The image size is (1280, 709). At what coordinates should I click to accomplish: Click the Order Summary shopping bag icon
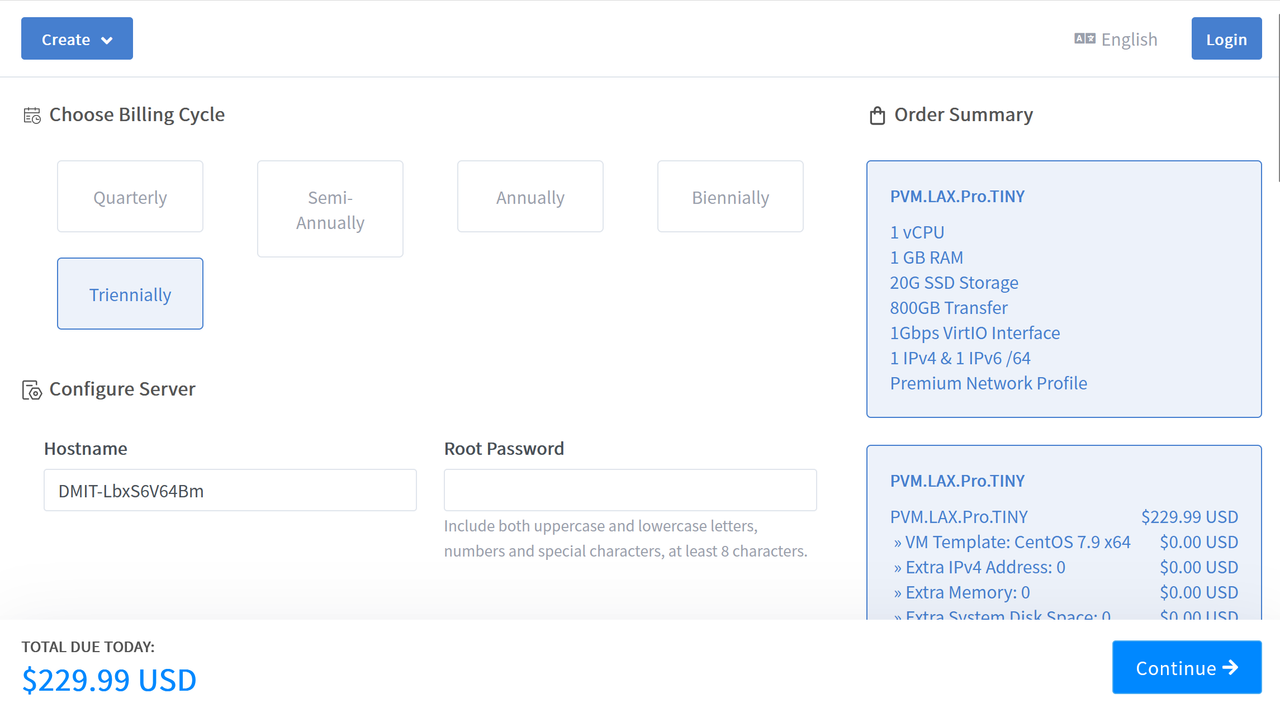coord(877,115)
